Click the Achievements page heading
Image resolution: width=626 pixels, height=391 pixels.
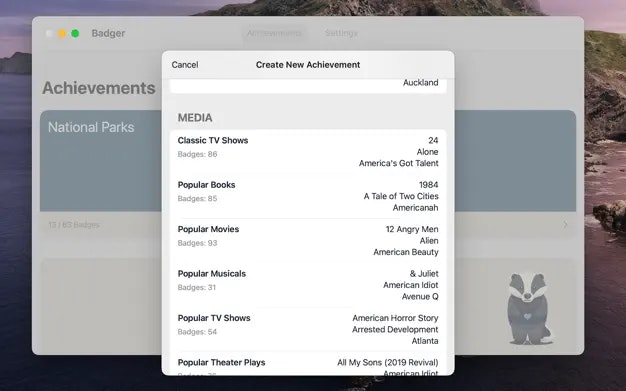pyautogui.click(x=99, y=88)
